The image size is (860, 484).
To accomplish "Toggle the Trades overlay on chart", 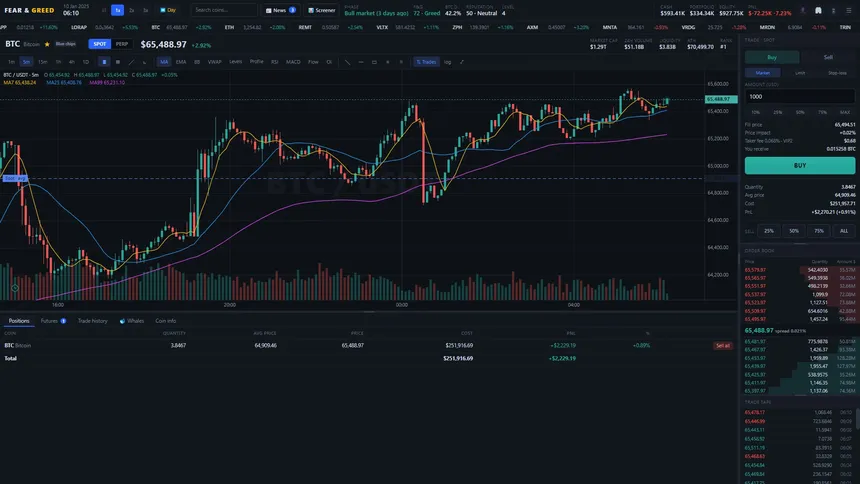I will tap(426, 62).
